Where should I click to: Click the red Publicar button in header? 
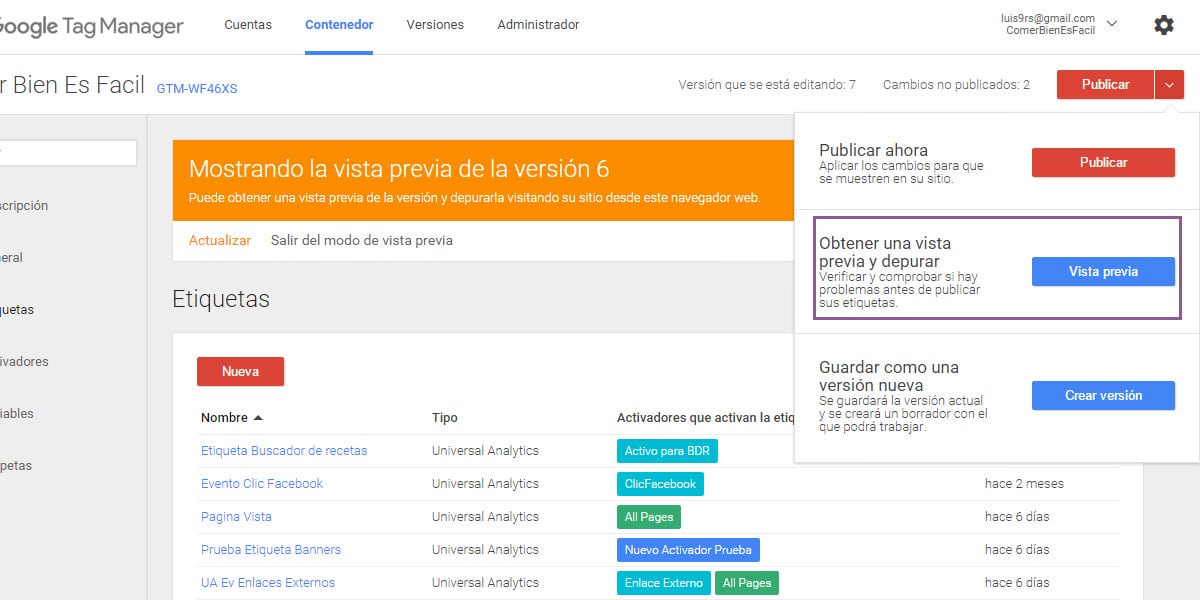1105,85
